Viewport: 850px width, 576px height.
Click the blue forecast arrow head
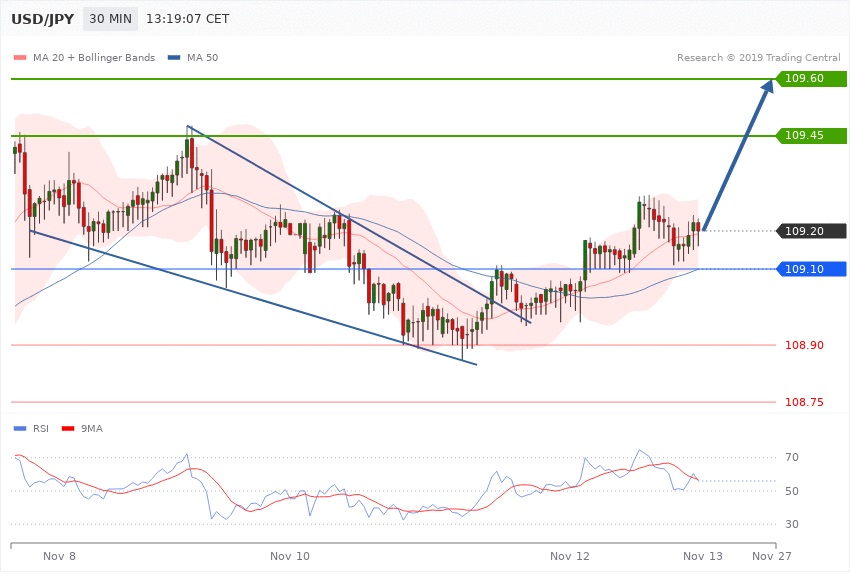coord(766,90)
